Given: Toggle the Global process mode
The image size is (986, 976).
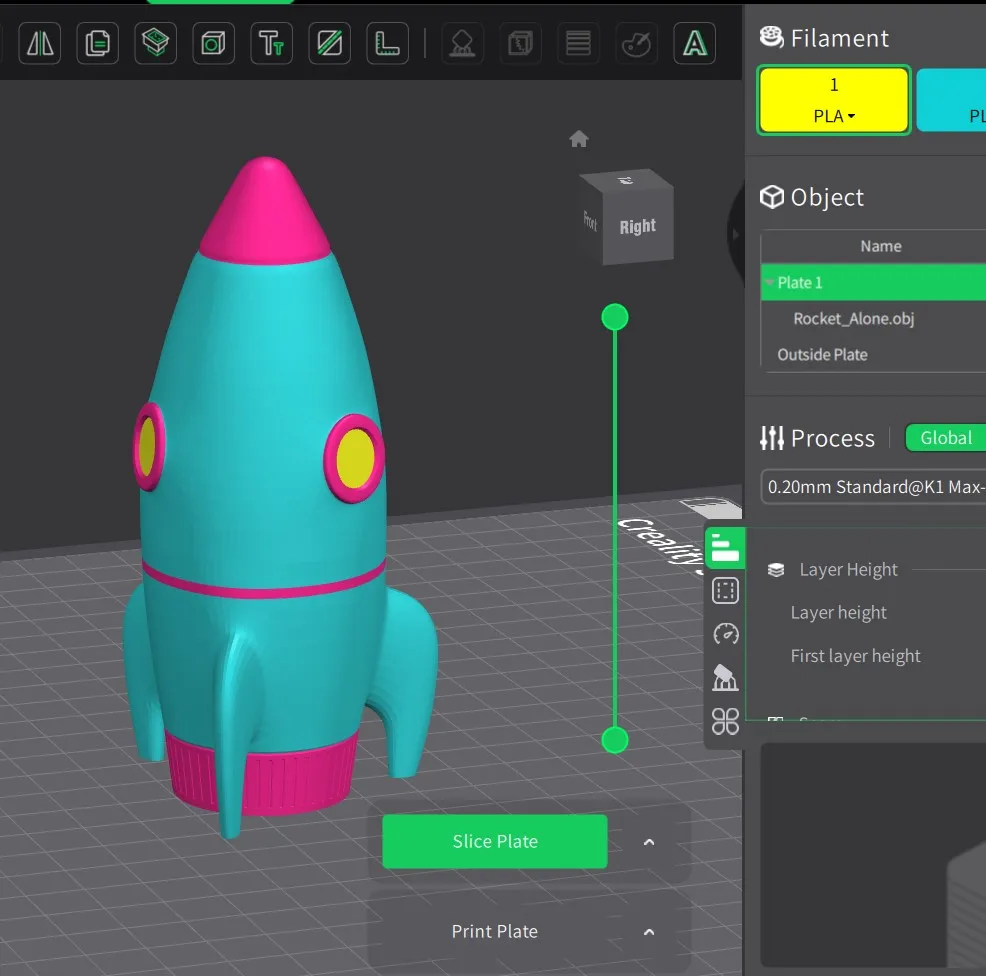Looking at the screenshot, I should (x=945, y=438).
